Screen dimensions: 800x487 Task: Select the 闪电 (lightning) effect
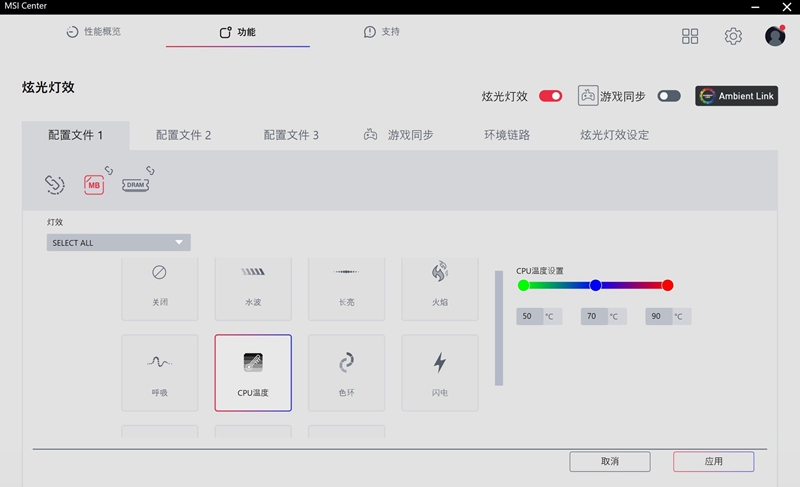pyautogui.click(x=439, y=373)
